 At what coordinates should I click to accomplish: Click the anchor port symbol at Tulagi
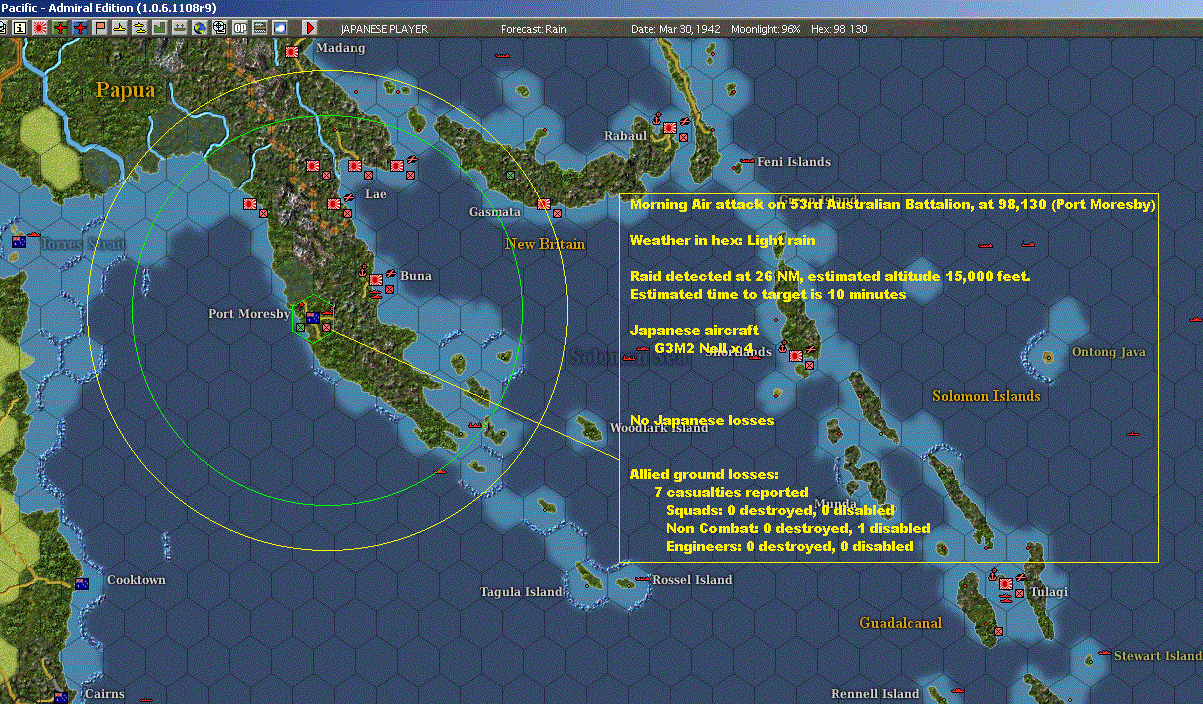(x=993, y=575)
